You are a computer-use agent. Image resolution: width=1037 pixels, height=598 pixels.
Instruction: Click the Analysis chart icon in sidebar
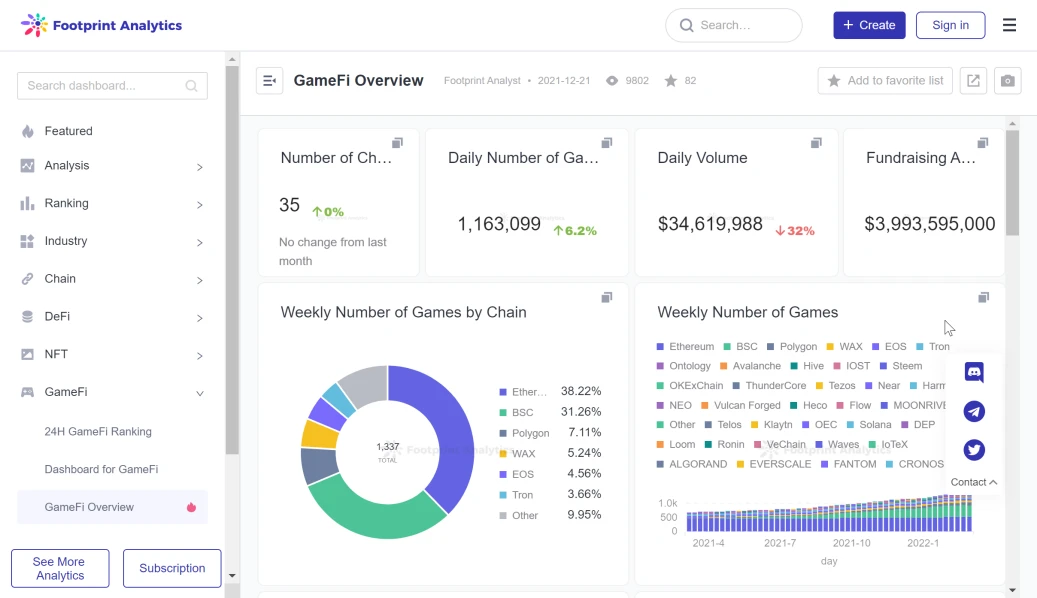click(27, 165)
